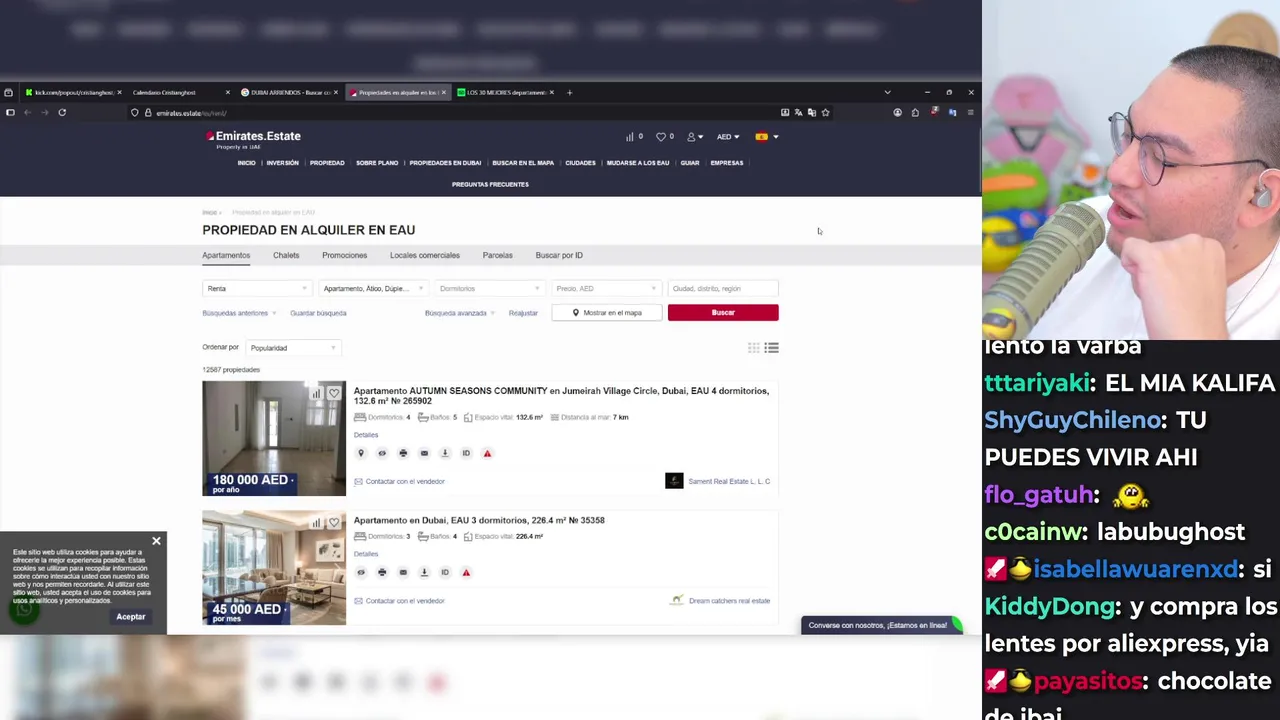1280x720 pixels.
Task: Click Guardar búsqueda link
Action: [318, 313]
